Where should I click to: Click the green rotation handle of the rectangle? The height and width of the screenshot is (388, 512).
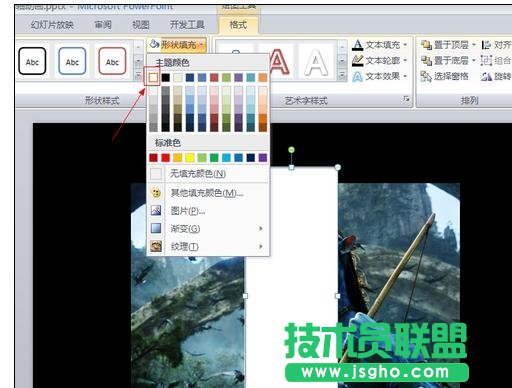point(291,150)
